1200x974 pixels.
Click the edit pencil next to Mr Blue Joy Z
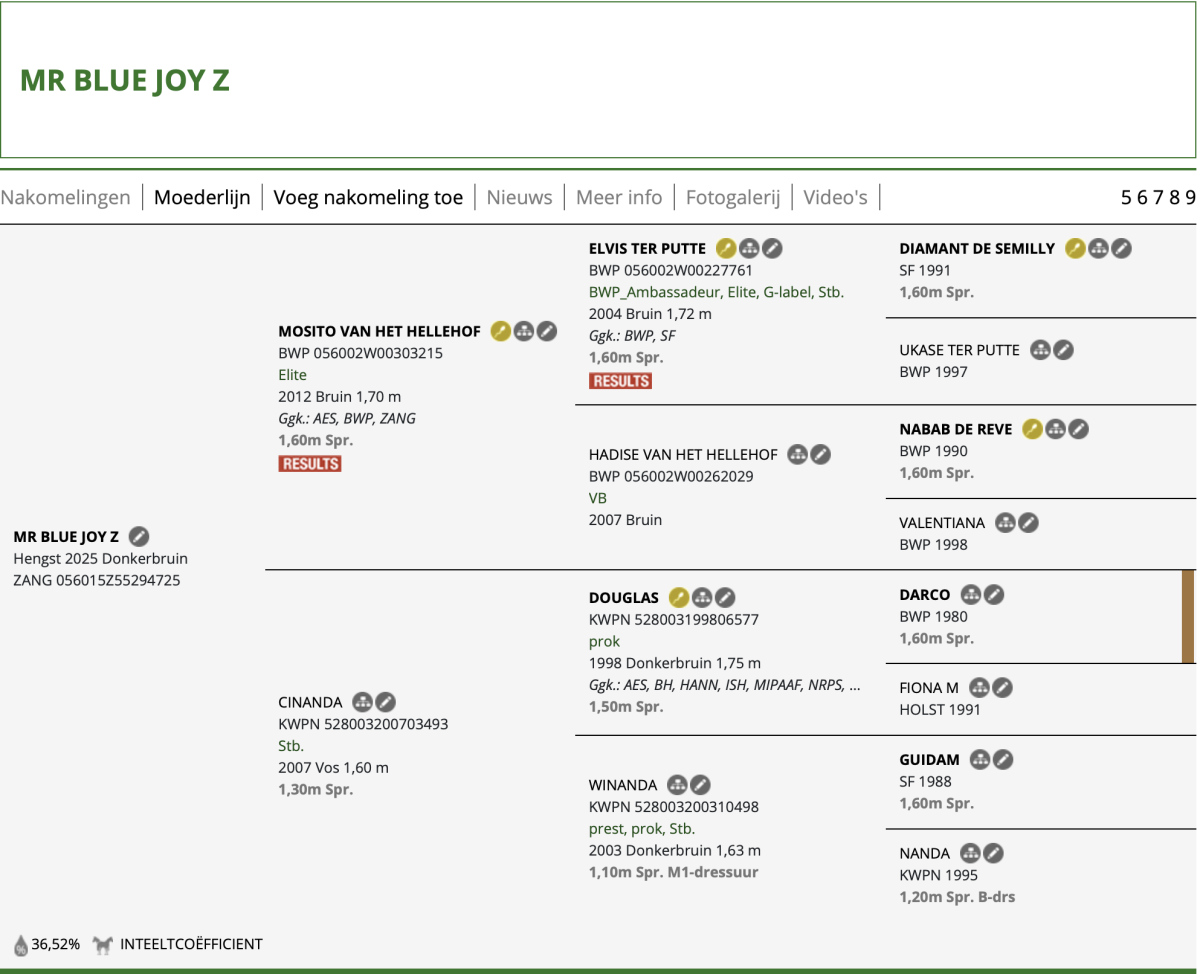coord(140,537)
